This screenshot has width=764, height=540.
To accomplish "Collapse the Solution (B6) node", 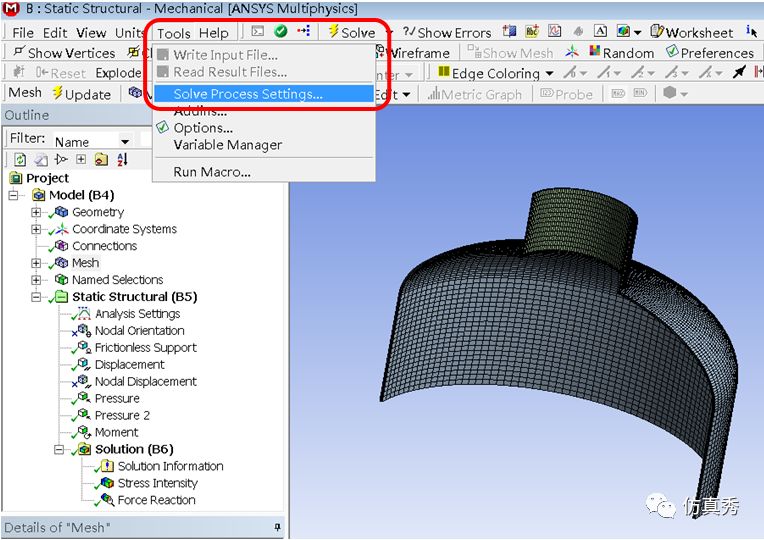I will tap(58, 449).
